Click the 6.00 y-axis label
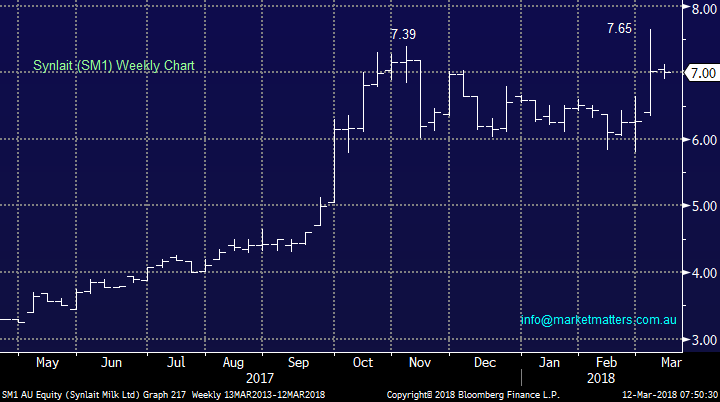This screenshot has width=720, height=402. [704, 140]
